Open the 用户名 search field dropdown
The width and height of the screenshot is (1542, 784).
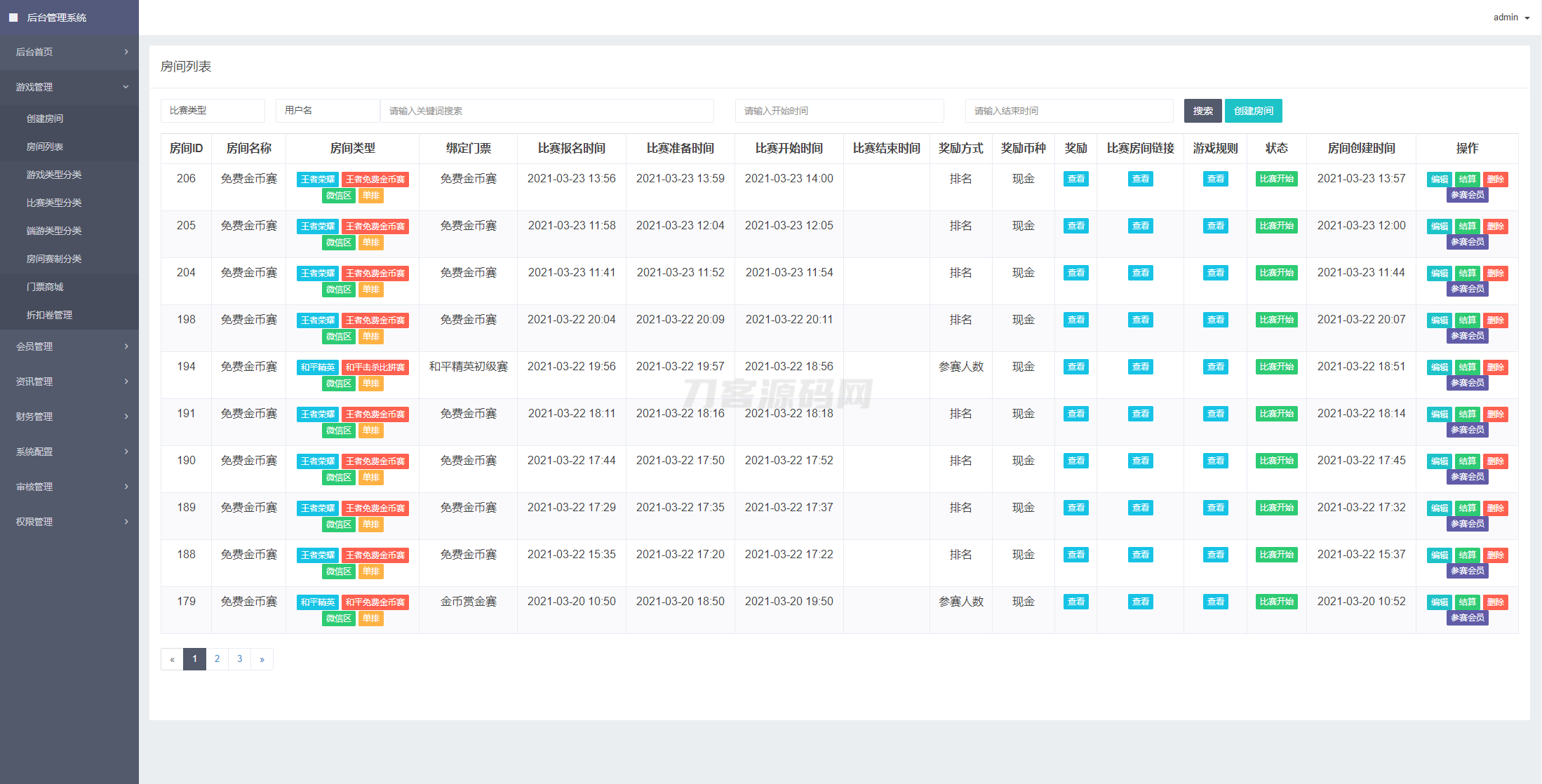point(328,111)
